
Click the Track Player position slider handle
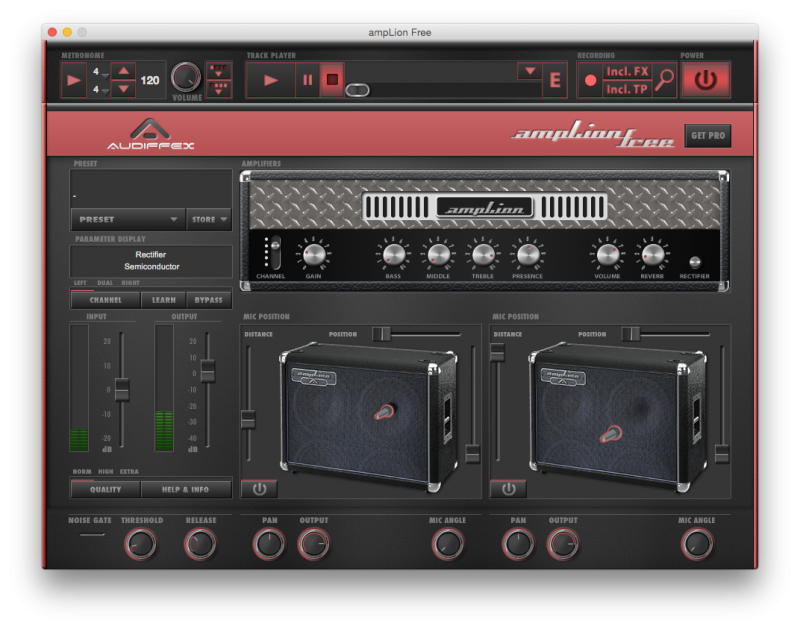tap(358, 90)
